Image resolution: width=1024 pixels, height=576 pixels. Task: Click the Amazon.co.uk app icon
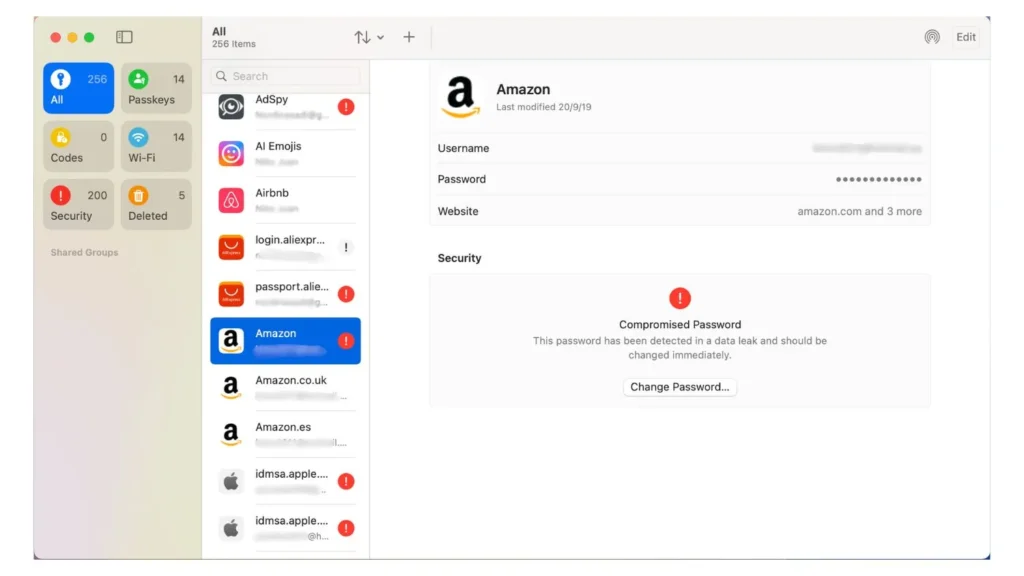[x=231, y=388]
